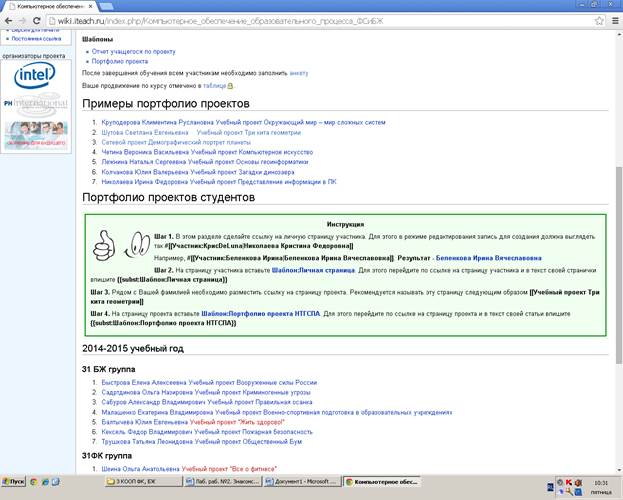Click the cartoon eyes image in Инструкция
The image size is (623, 500).
point(137,244)
